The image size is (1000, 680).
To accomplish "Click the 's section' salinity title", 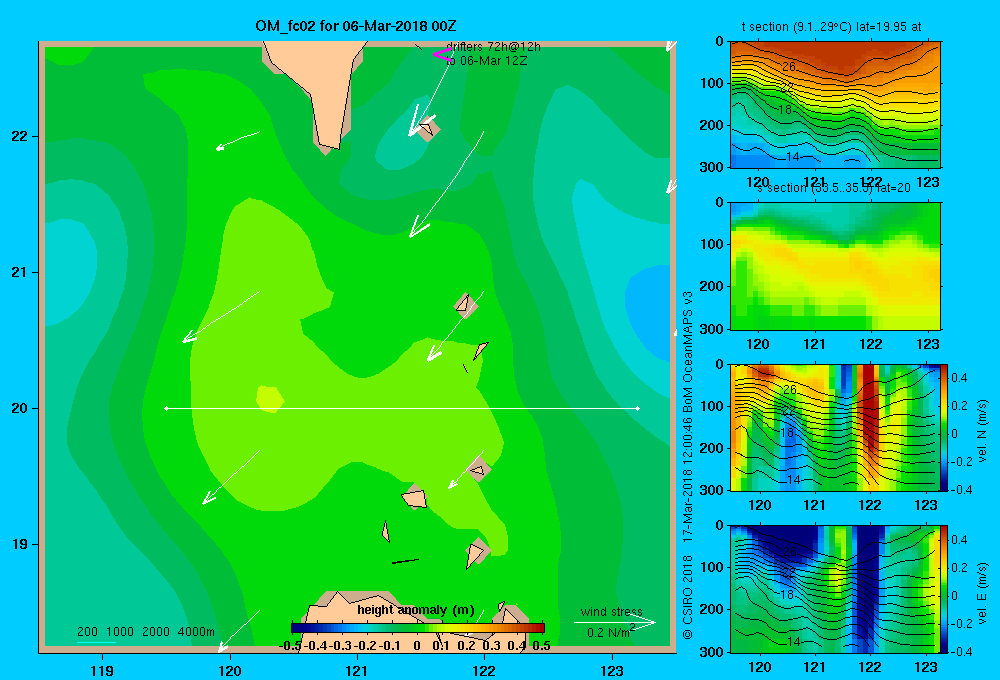I will [834, 188].
